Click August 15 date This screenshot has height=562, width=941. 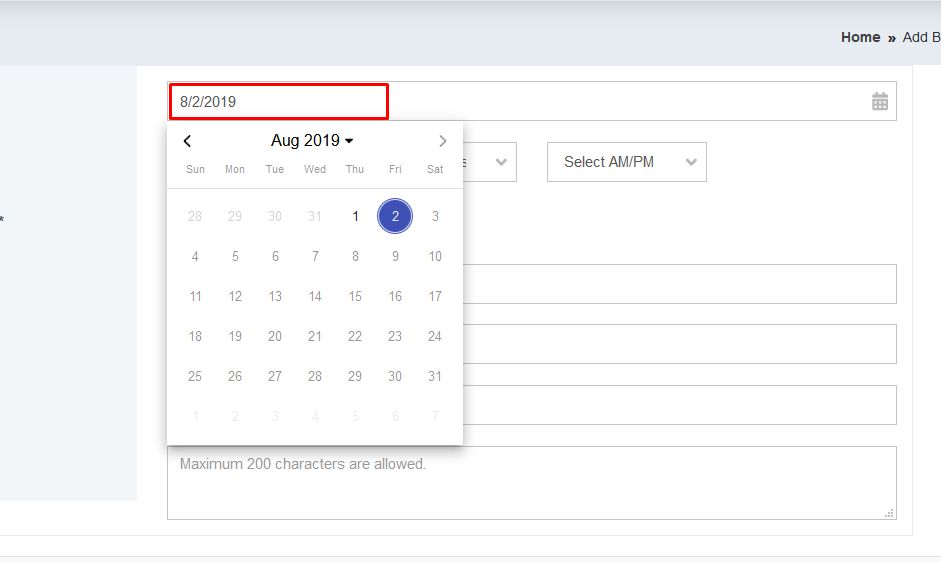coord(355,297)
